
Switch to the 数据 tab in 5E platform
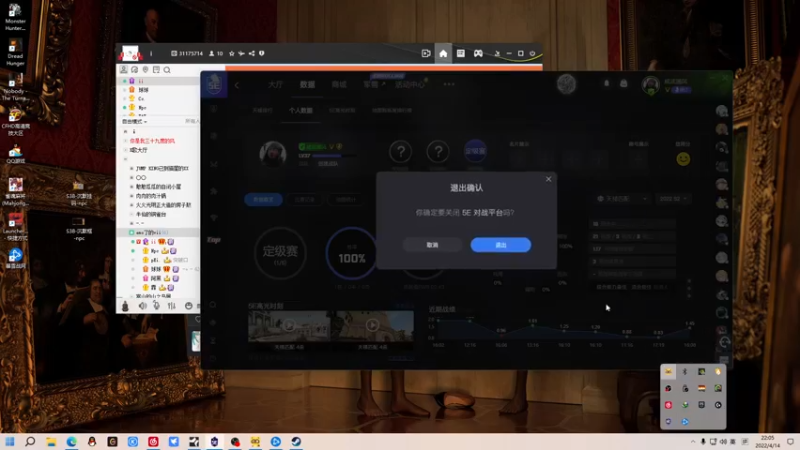pos(307,85)
